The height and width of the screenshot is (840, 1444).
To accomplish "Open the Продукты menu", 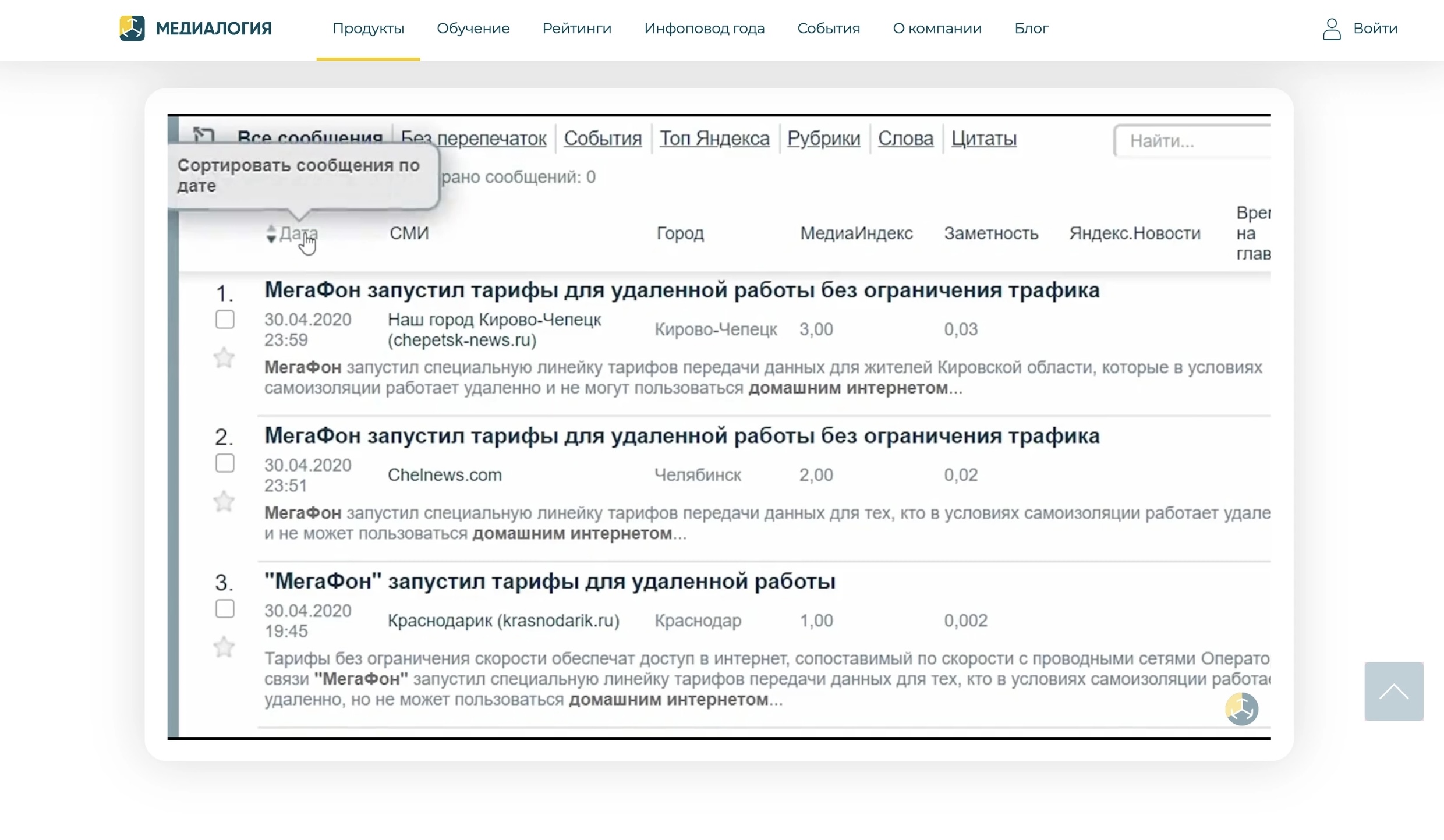I will (368, 29).
